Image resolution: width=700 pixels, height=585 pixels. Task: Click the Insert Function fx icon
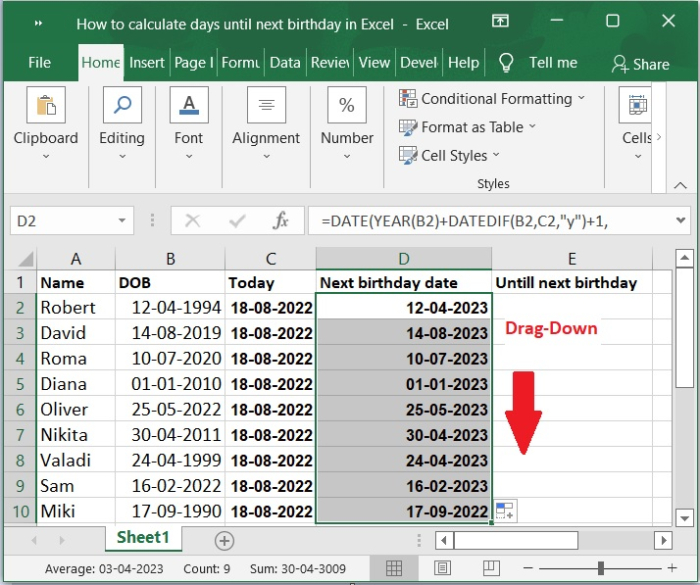[x=281, y=221]
